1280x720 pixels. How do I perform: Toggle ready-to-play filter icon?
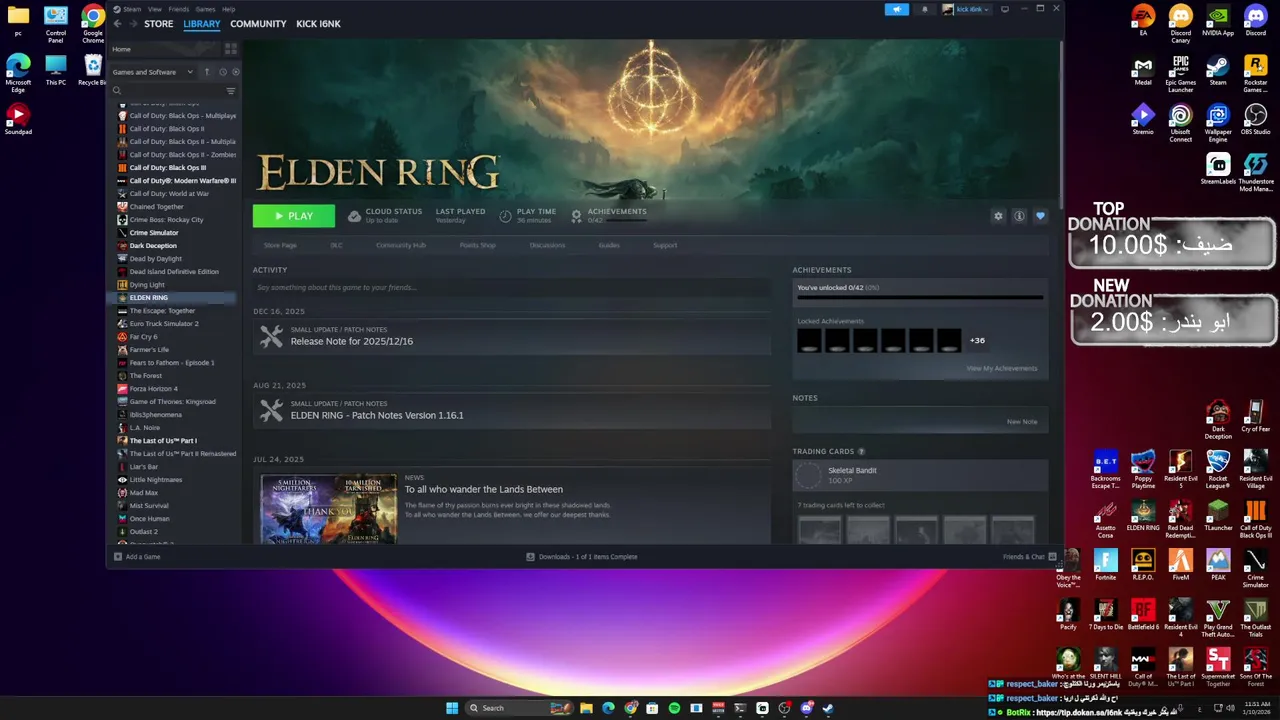coord(236,72)
